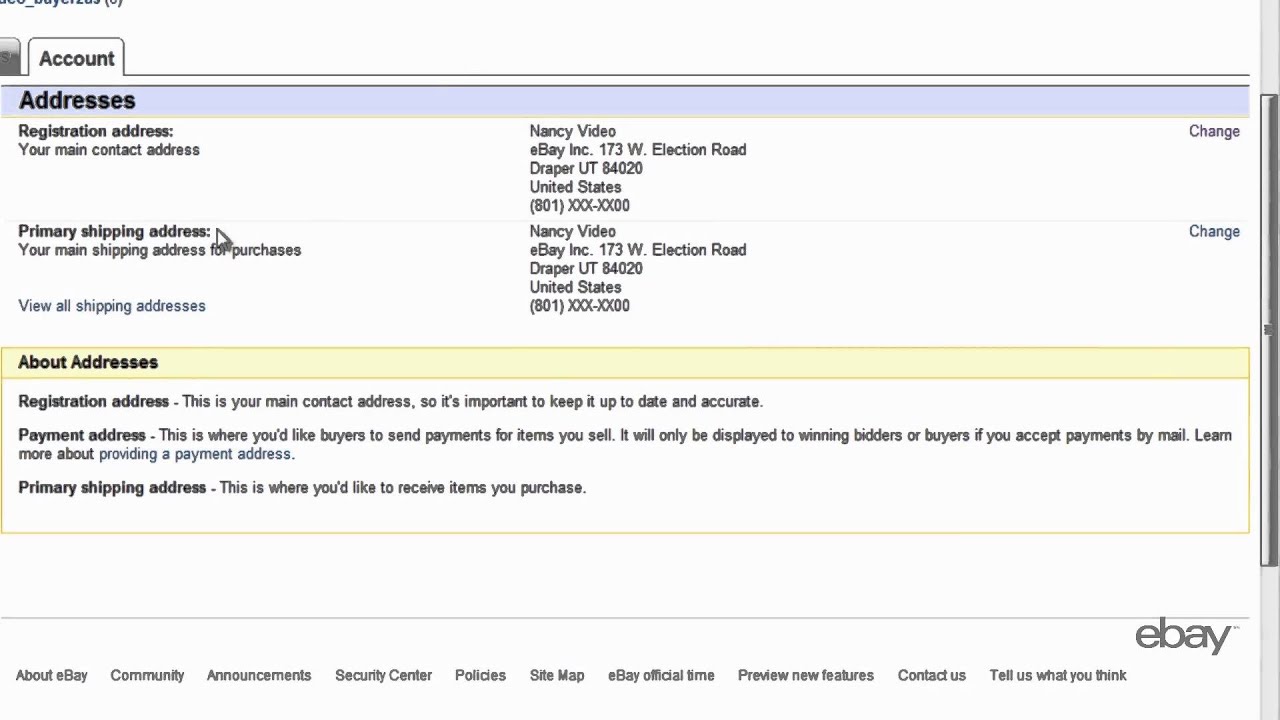This screenshot has width=1280, height=720.
Task: Select the 'Addresses' section heading
Action: tap(77, 100)
